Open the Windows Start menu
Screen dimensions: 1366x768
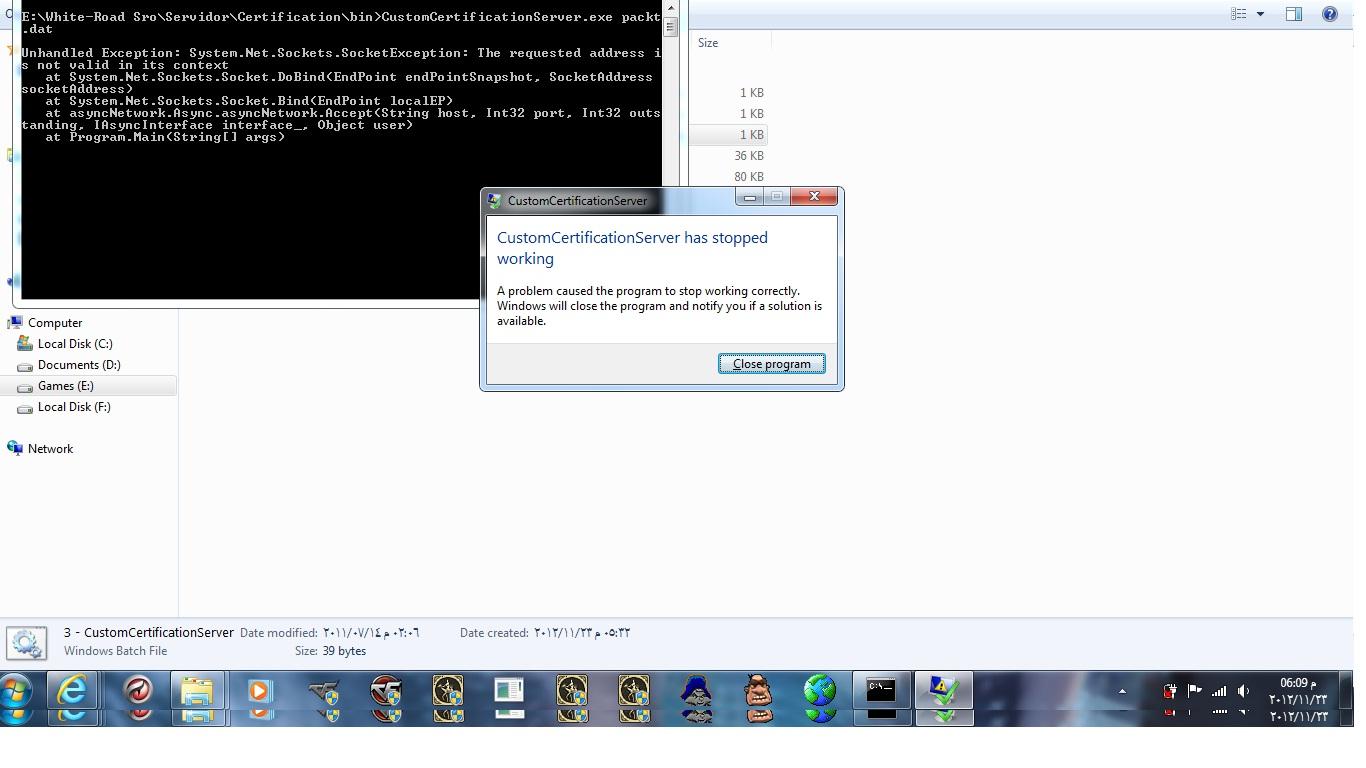pyautogui.click(x=17, y=691)
